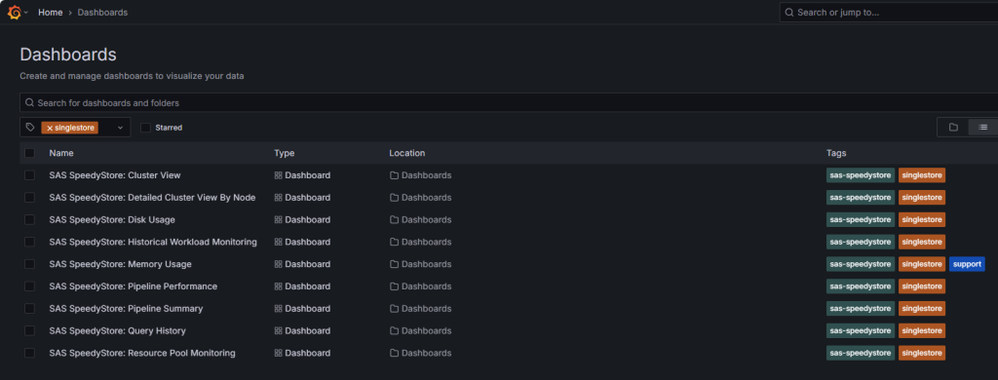Switch to folder view icon
998x380 pixels.
click(x=953, y=127)
